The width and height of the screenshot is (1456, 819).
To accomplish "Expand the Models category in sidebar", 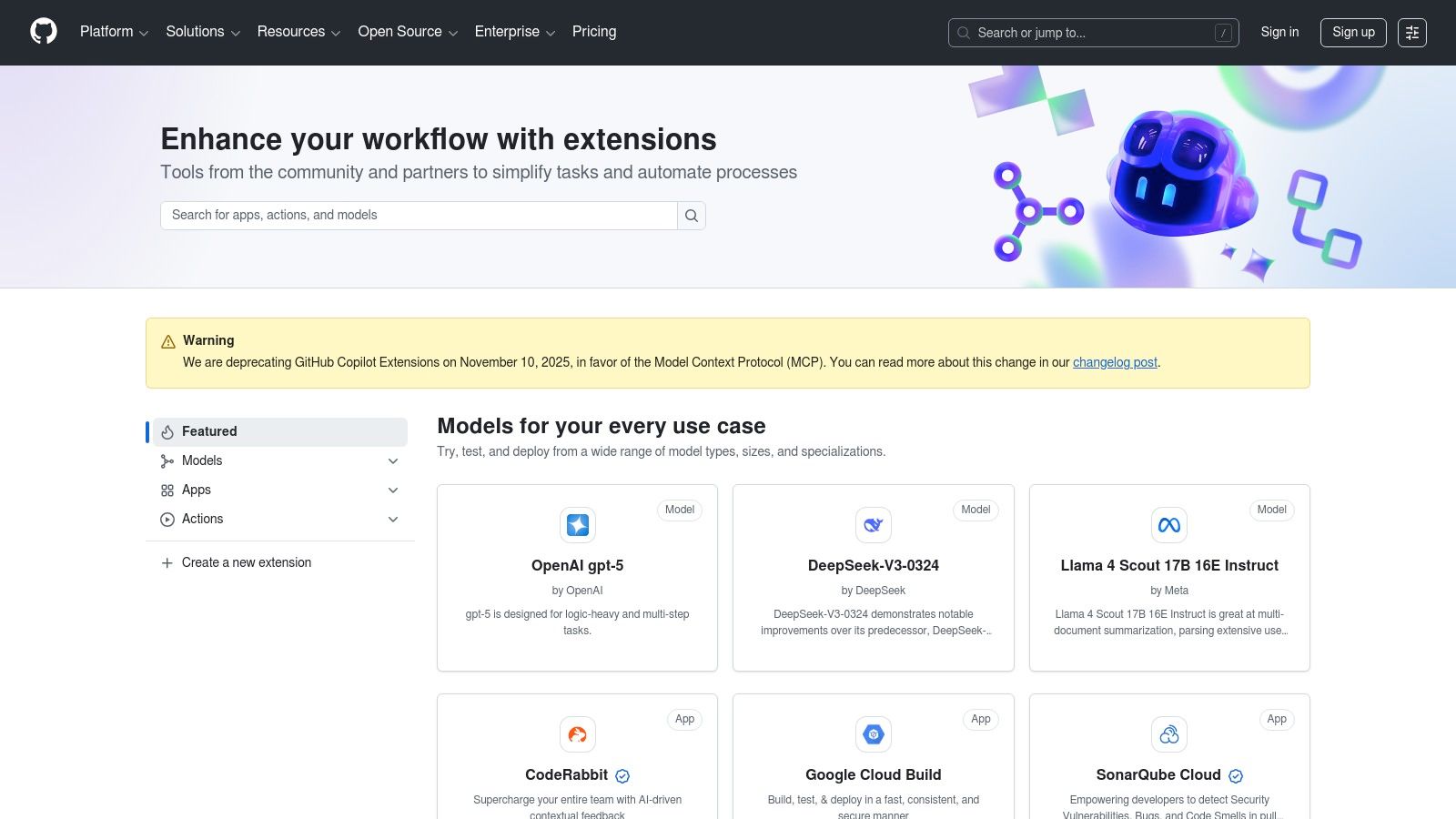I will pos(393,460).
